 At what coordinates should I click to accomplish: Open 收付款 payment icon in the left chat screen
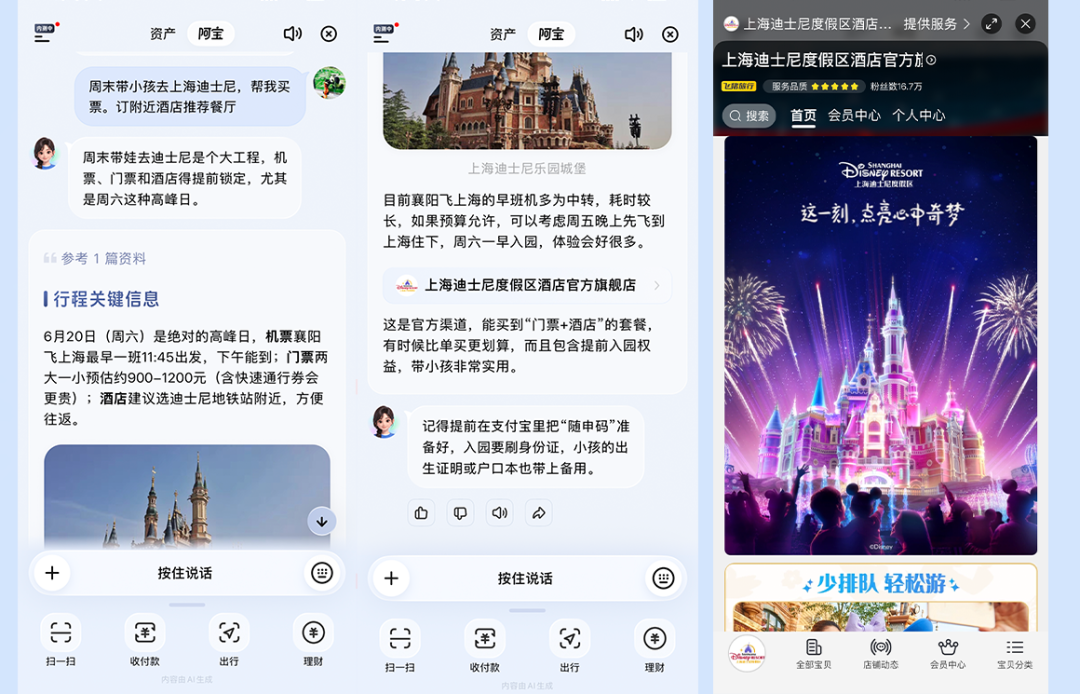(x=145, y=632)
